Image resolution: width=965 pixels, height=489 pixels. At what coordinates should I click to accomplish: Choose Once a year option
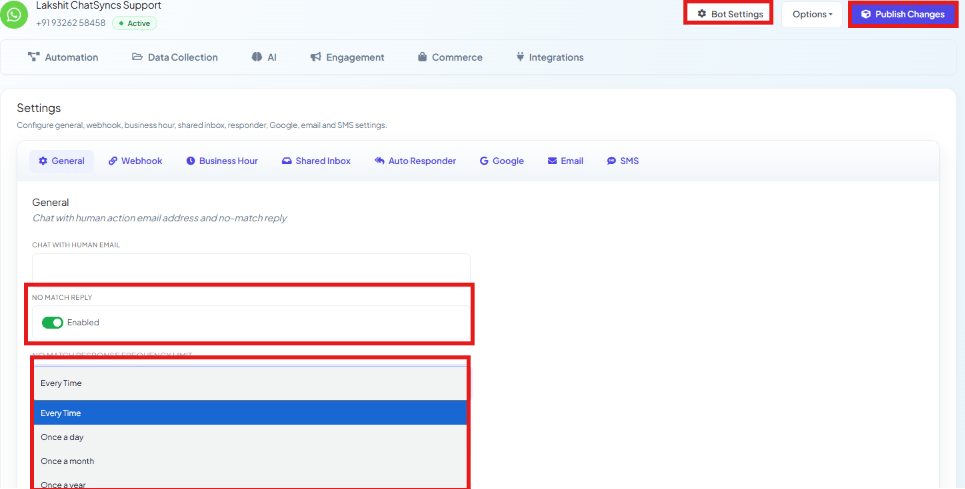[x=250, y=483]
